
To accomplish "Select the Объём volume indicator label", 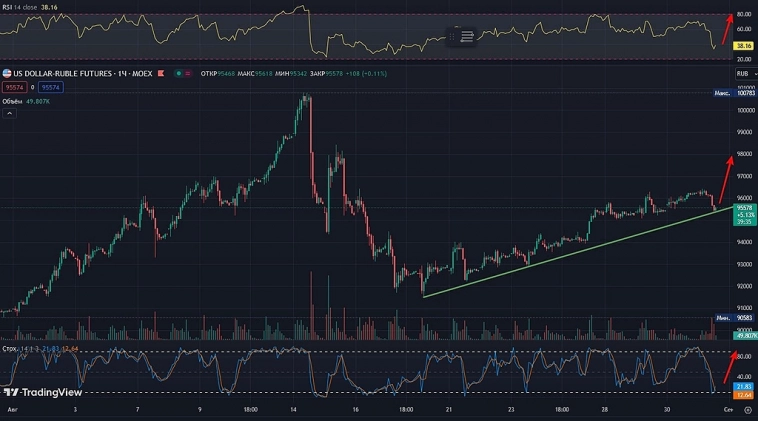I will tap(14, 101).
